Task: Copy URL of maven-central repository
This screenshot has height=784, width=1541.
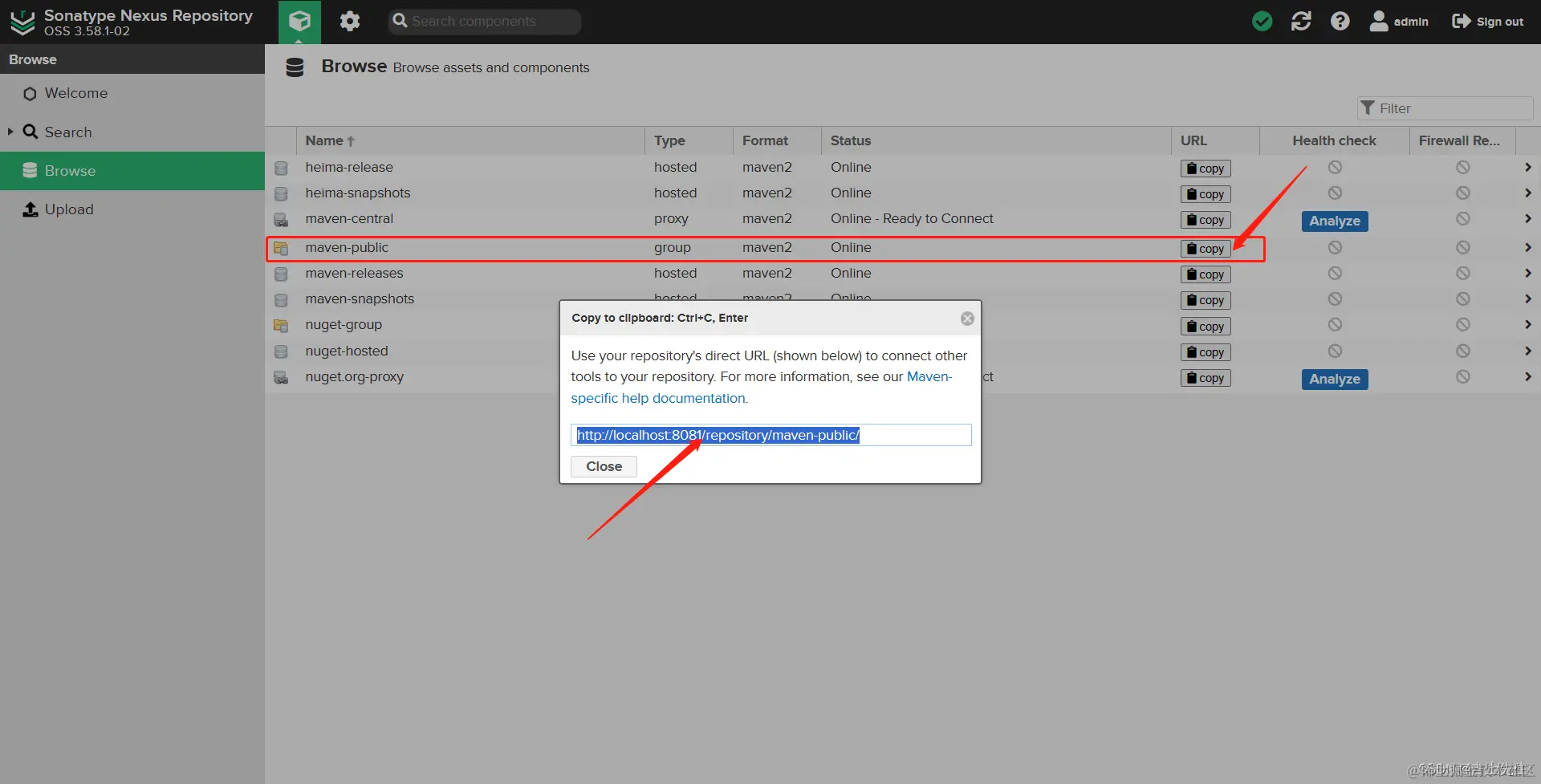Action: pyautogui.click(x=1206, y=220)
